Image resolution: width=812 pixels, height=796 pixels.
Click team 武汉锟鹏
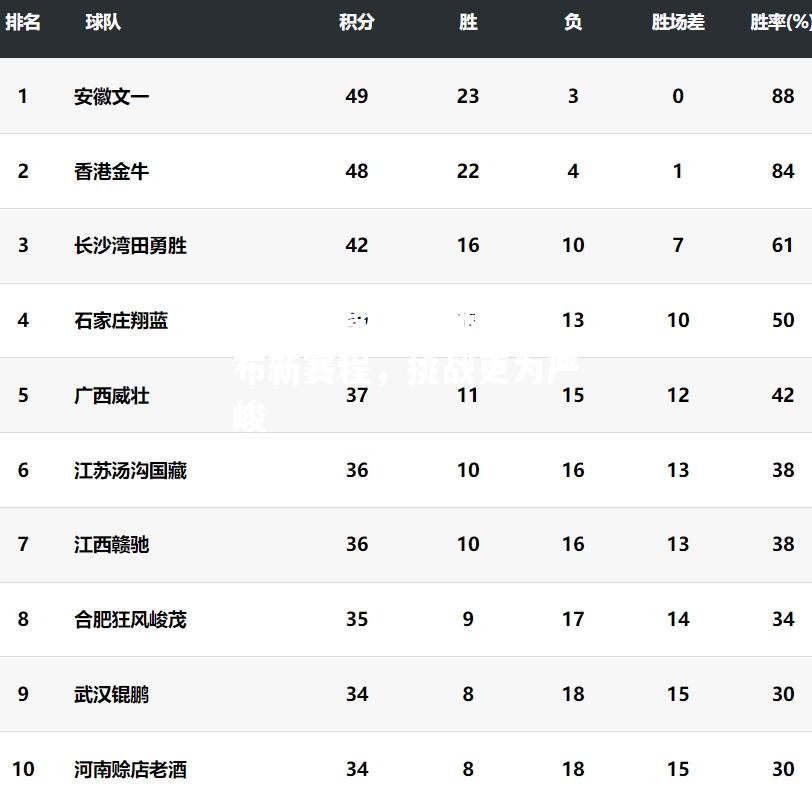tap(111, 694)
